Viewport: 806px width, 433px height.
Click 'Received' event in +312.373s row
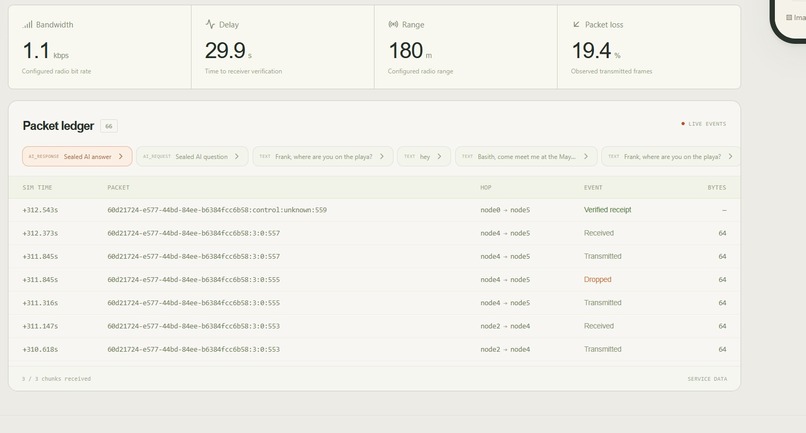[x=598, y=233]
